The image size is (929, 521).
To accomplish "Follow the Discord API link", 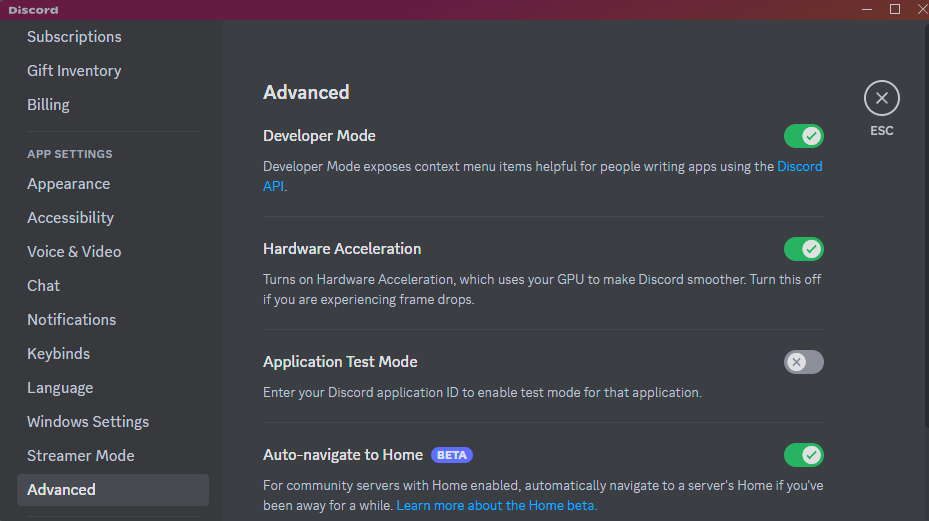I will pos(799,167).
